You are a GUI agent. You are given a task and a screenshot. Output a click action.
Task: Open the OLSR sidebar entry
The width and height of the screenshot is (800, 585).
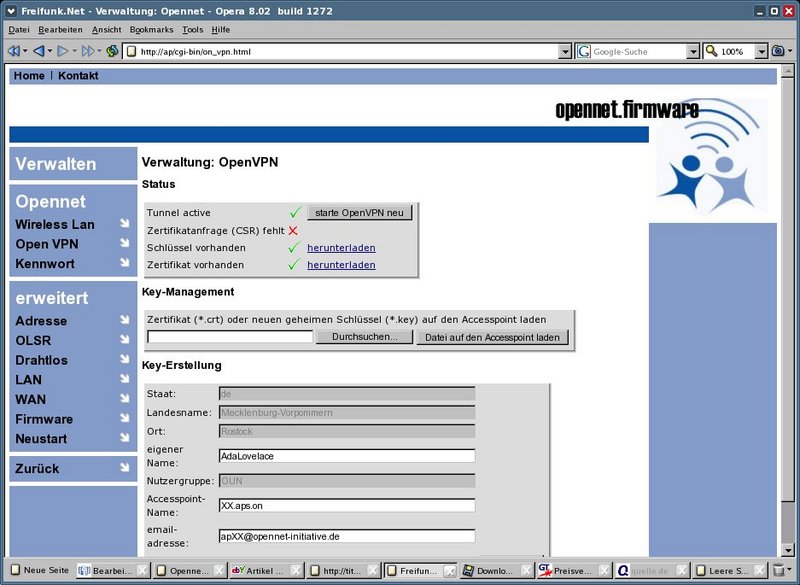[x=33, y=340]
